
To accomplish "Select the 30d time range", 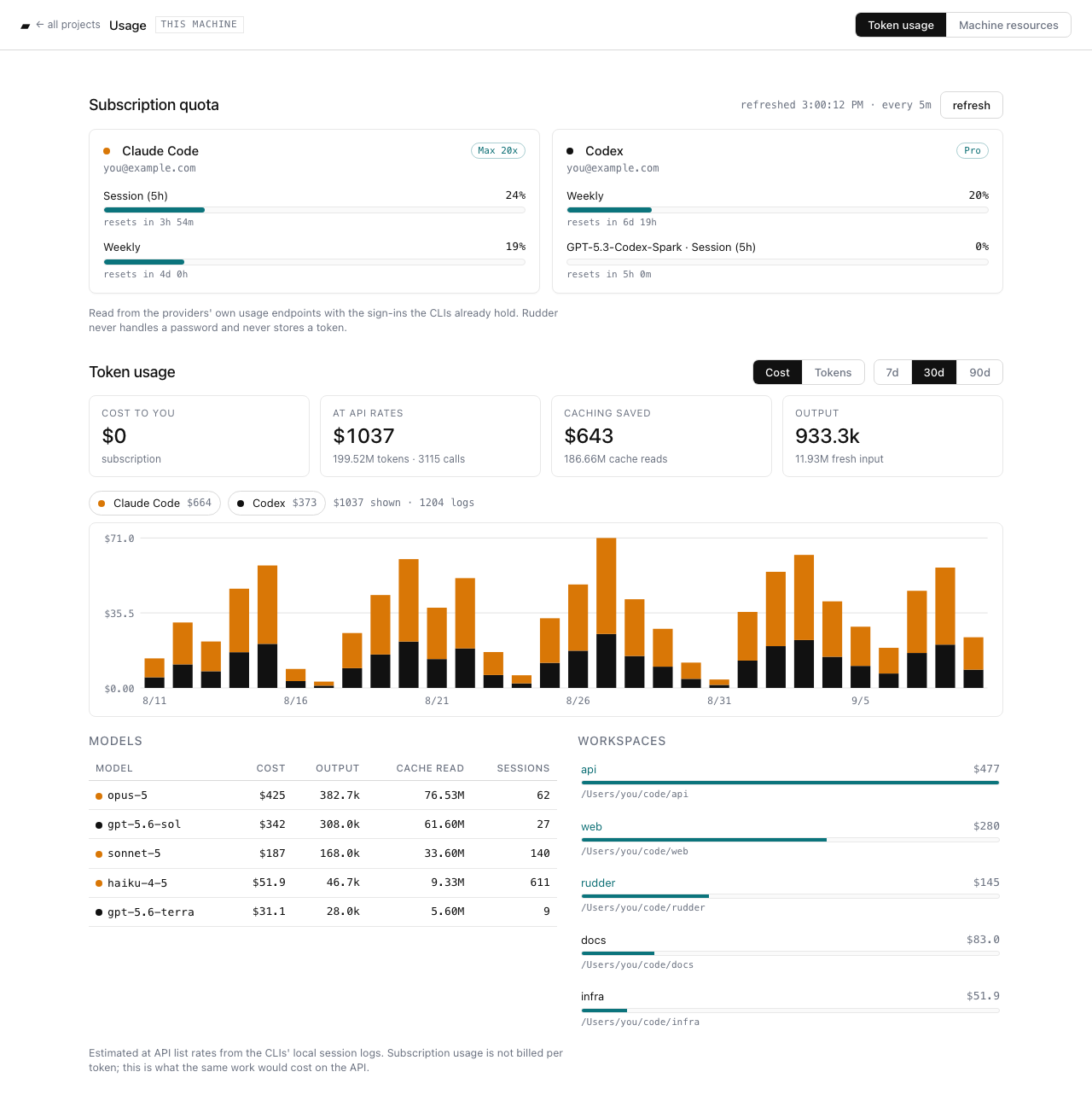I will coord(934,372).
